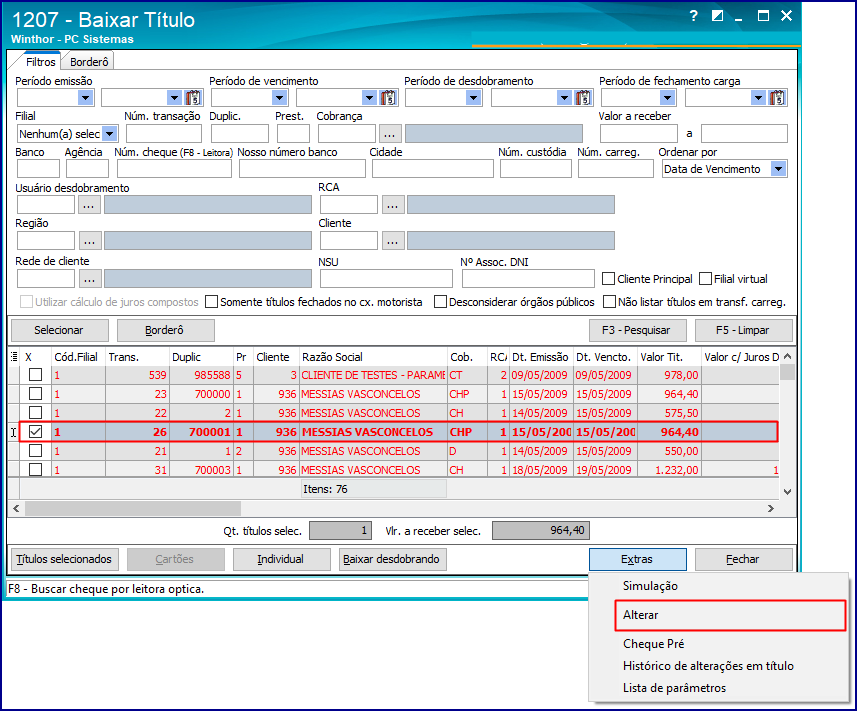Expand Período de desdobramento start date dropdown

tap(473, 98)
